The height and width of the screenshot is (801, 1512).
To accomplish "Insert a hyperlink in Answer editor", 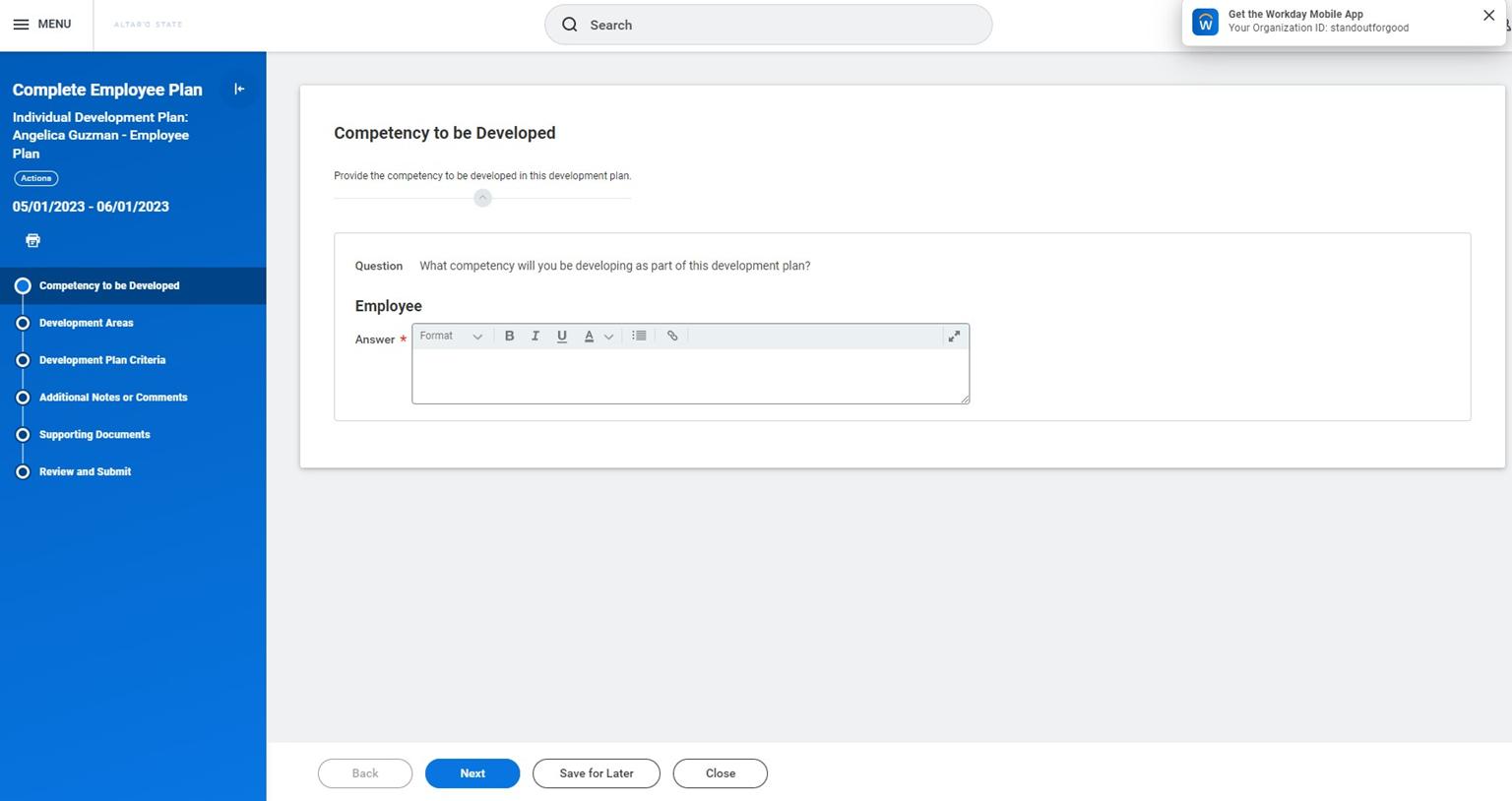I will click(x=672, y=337).
